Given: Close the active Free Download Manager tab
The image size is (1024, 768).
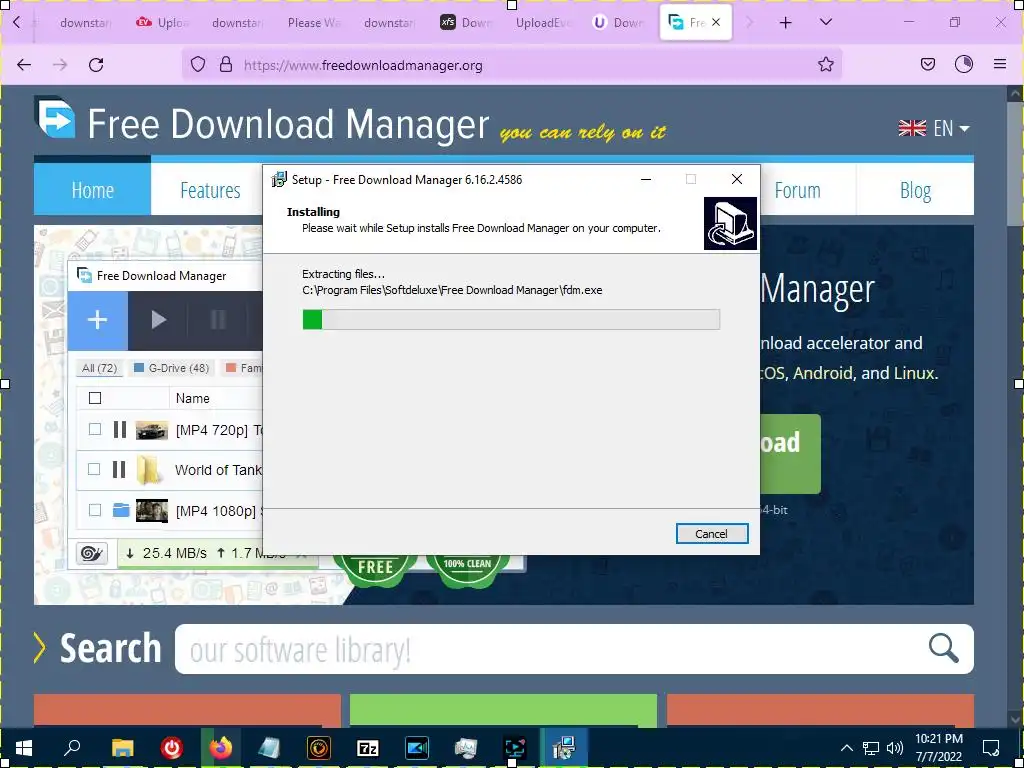Looking at the screenshot, I should click(716, 22).
